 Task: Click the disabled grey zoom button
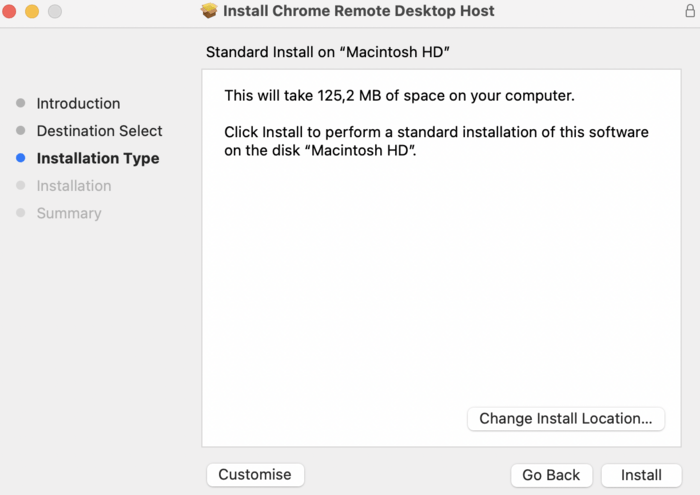pyautogui.click(x=55, y=11)
